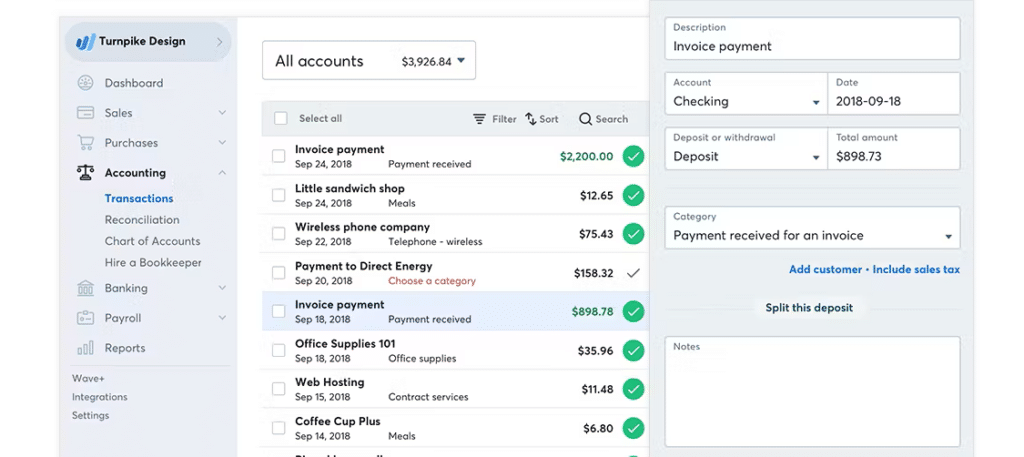The height and width of the screenshot is (457, 1024).
Task: Click green check for $2,200.00 invoice payment
Action: pyautogui.click(x=633, y=157)
